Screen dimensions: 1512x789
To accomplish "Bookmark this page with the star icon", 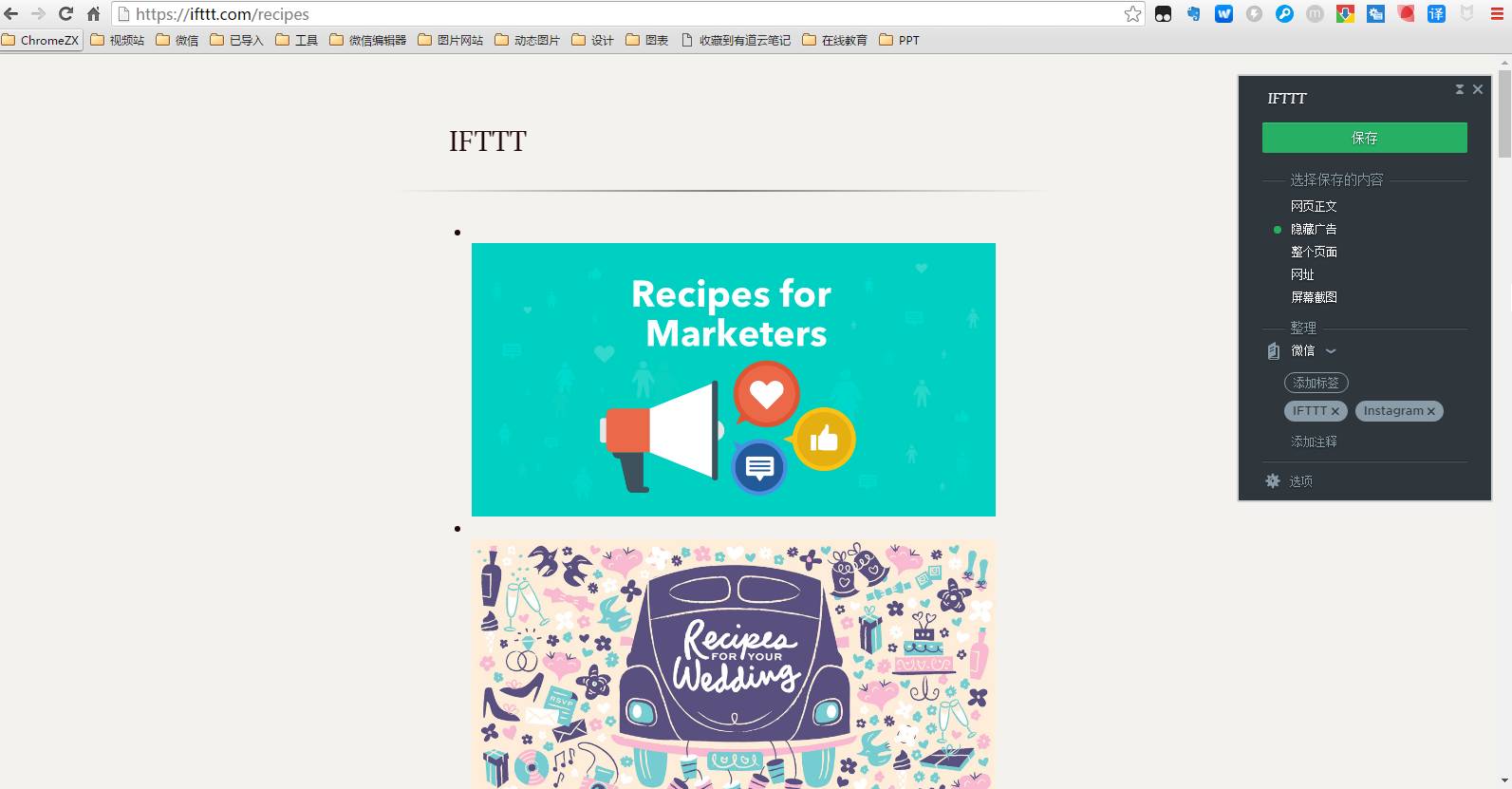I will point(1132,14).
